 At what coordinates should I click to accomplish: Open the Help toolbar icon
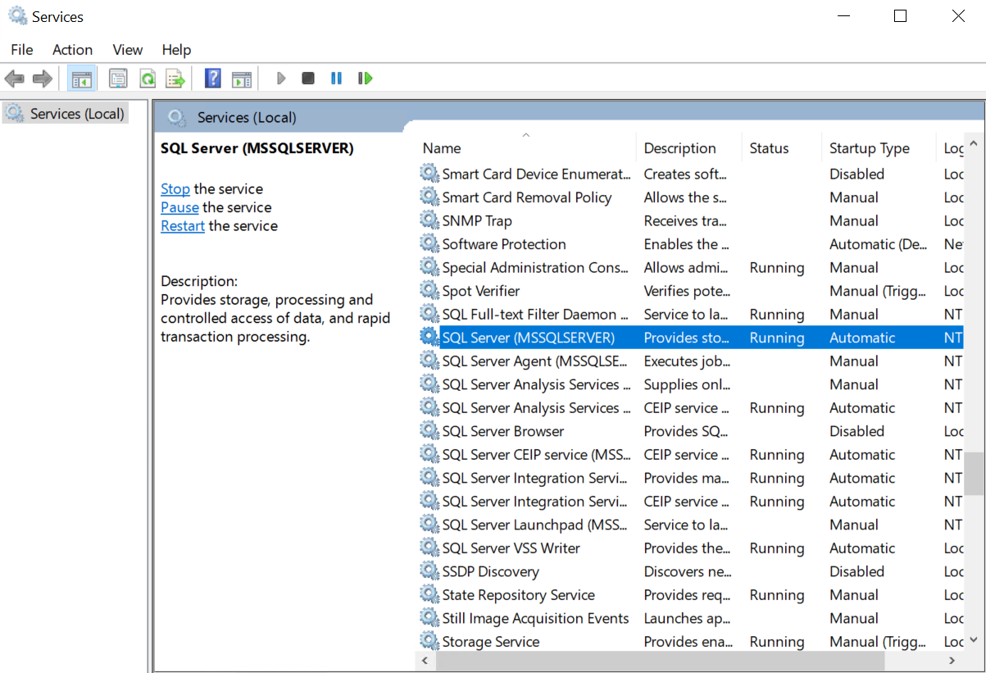(213, 79)
